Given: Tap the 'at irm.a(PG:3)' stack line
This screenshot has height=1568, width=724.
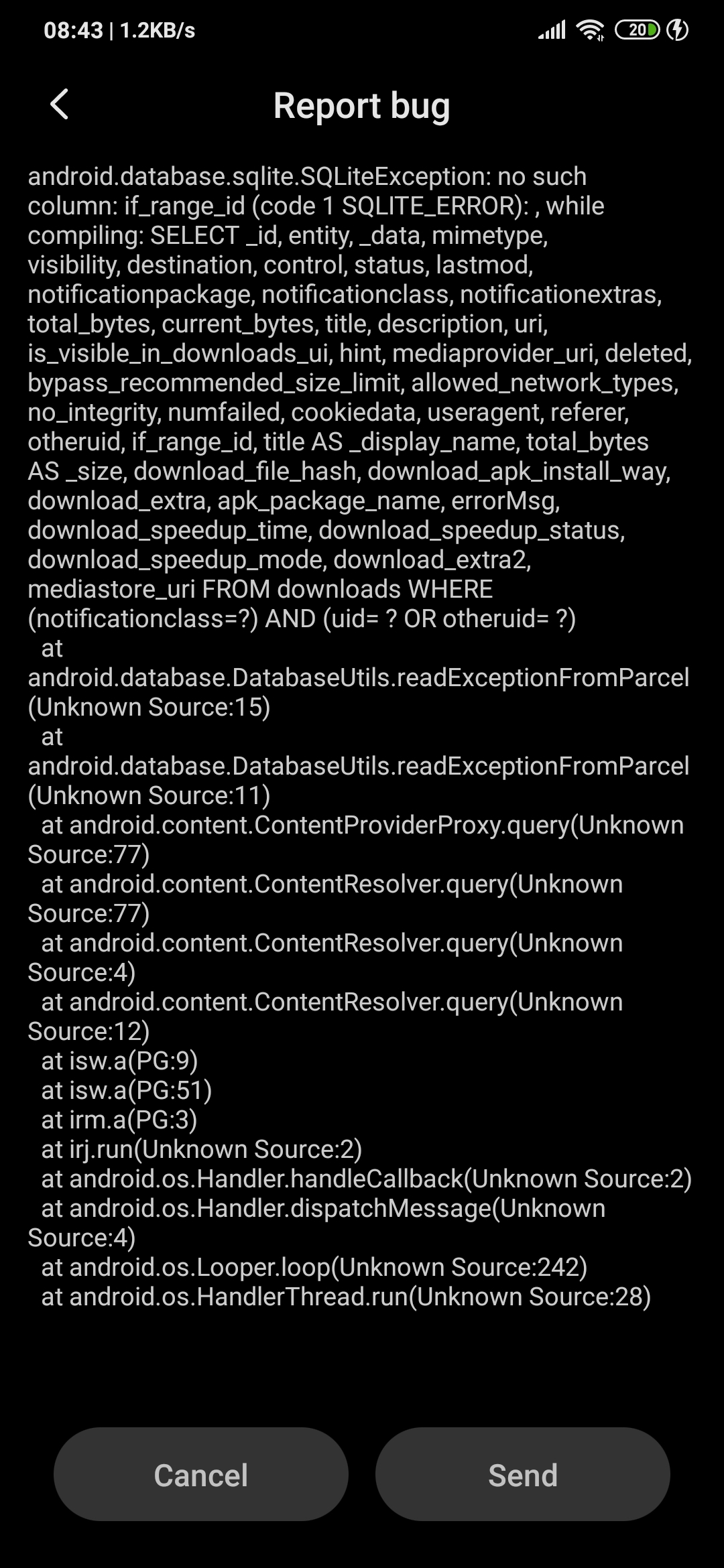Looking at the screenshot, I should pos(119,1120).
